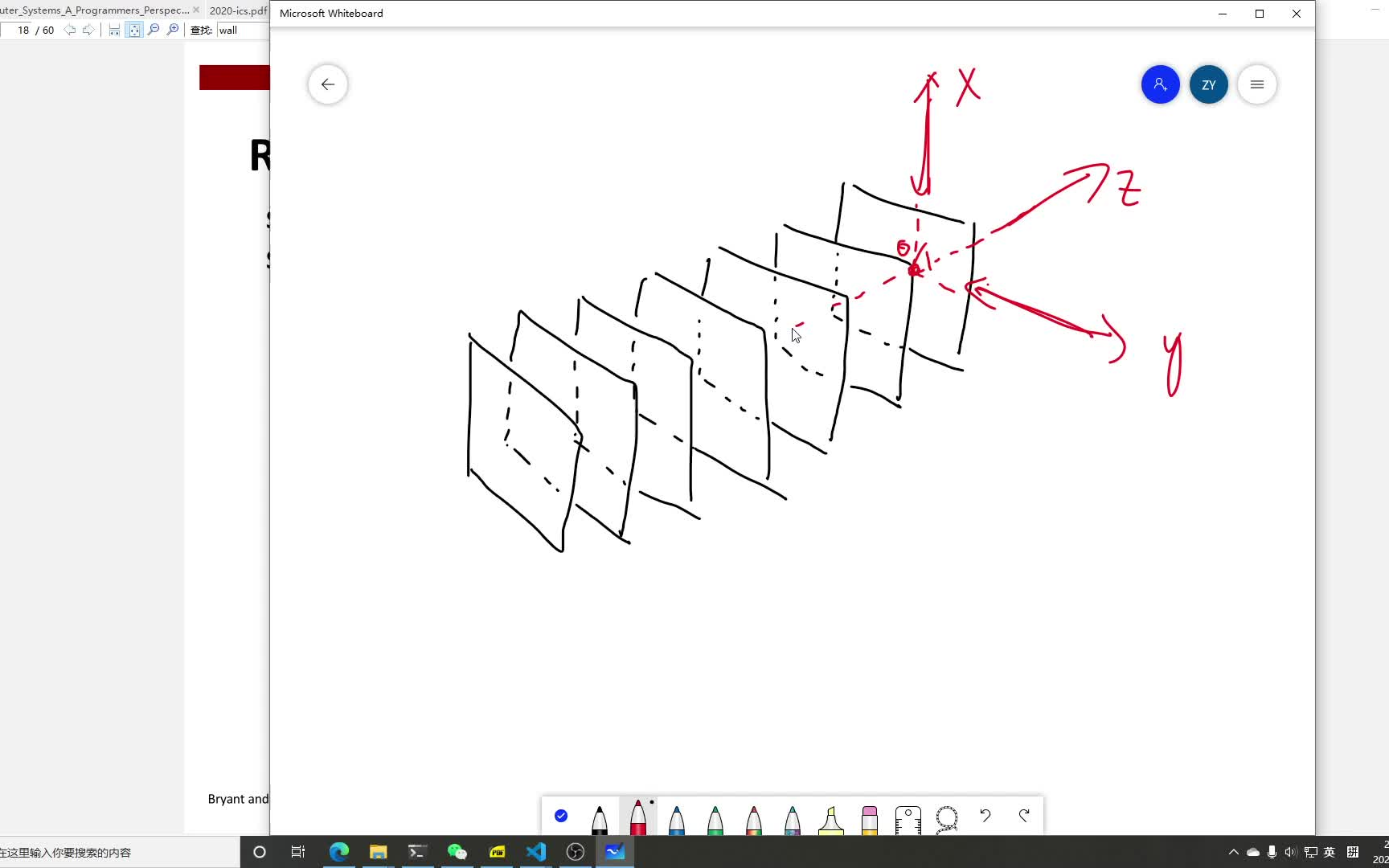Switch to the Programmers Perspective PDF tab

tap(95, 10)
